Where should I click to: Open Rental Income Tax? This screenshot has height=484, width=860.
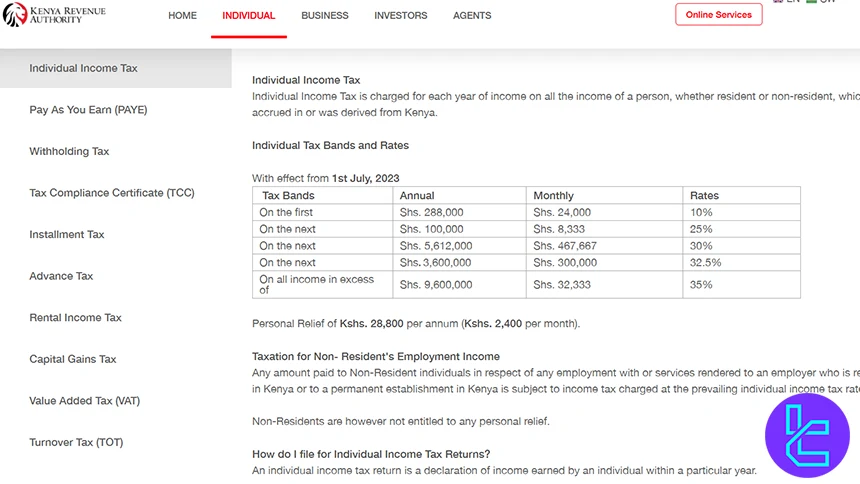point(75,318)
